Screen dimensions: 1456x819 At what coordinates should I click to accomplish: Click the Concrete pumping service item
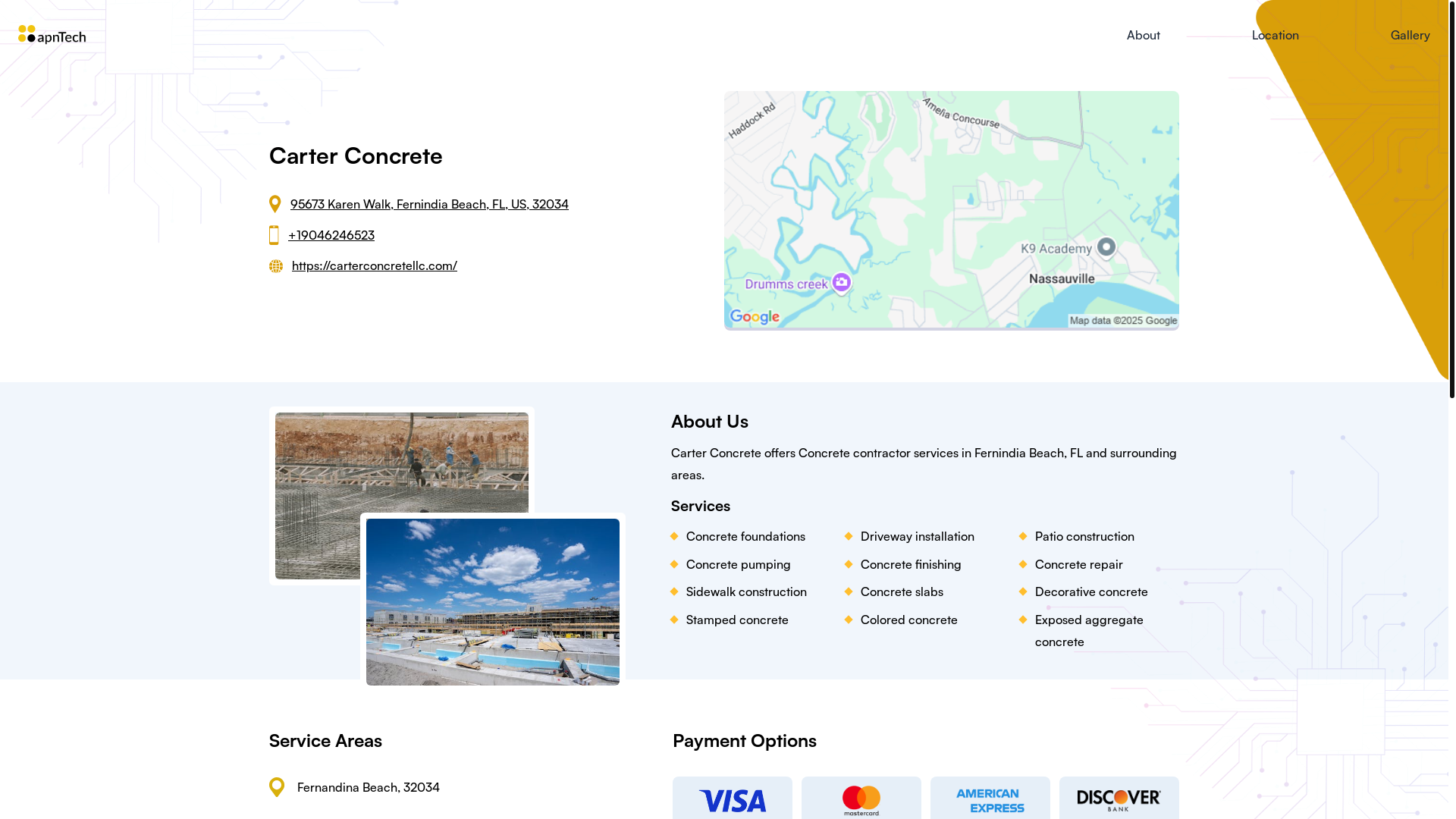point(738,564)
